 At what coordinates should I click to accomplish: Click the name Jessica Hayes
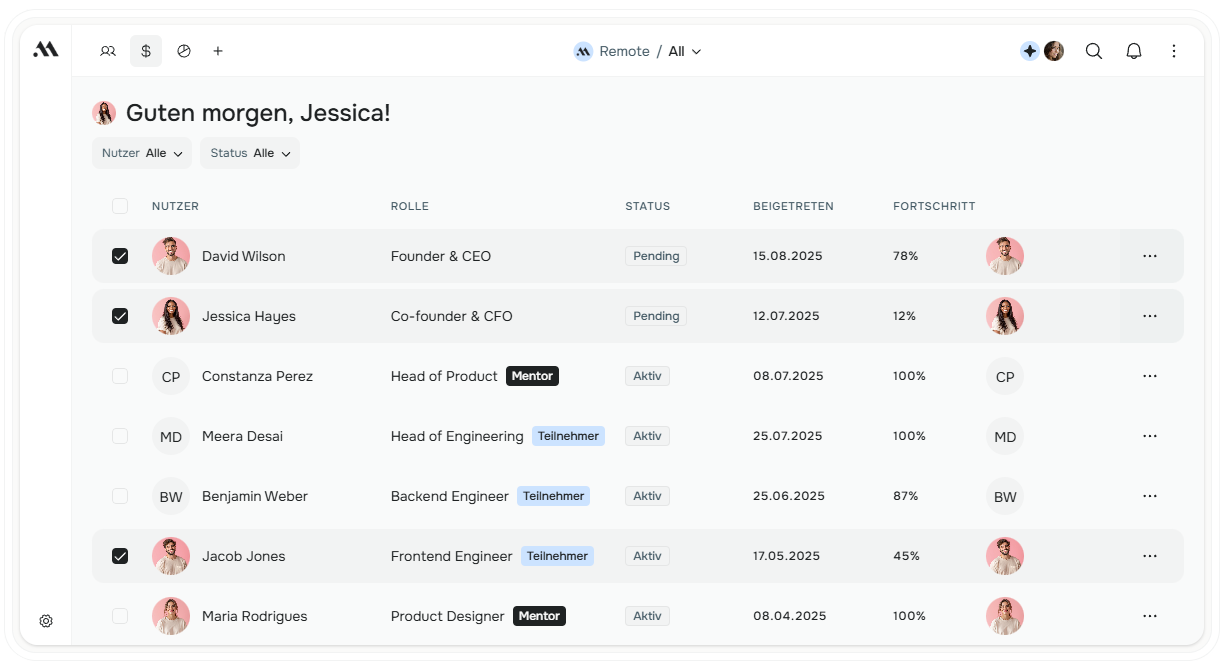(x=249, y=316)
